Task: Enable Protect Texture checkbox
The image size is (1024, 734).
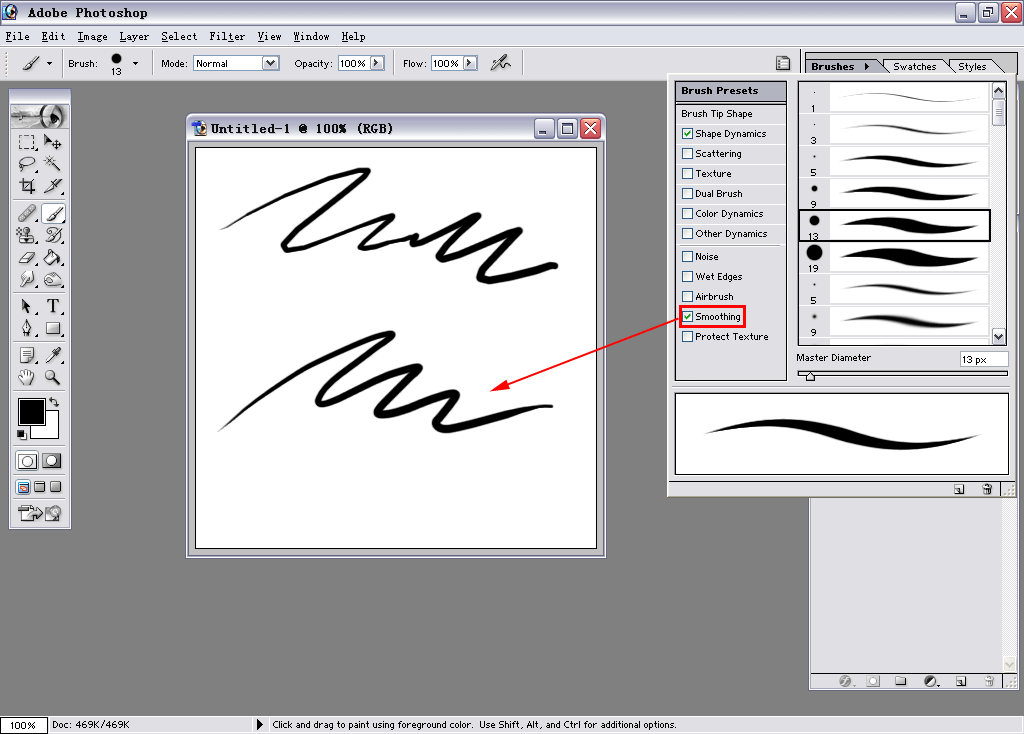Action: pyautogui.click(x=687, y=336)
